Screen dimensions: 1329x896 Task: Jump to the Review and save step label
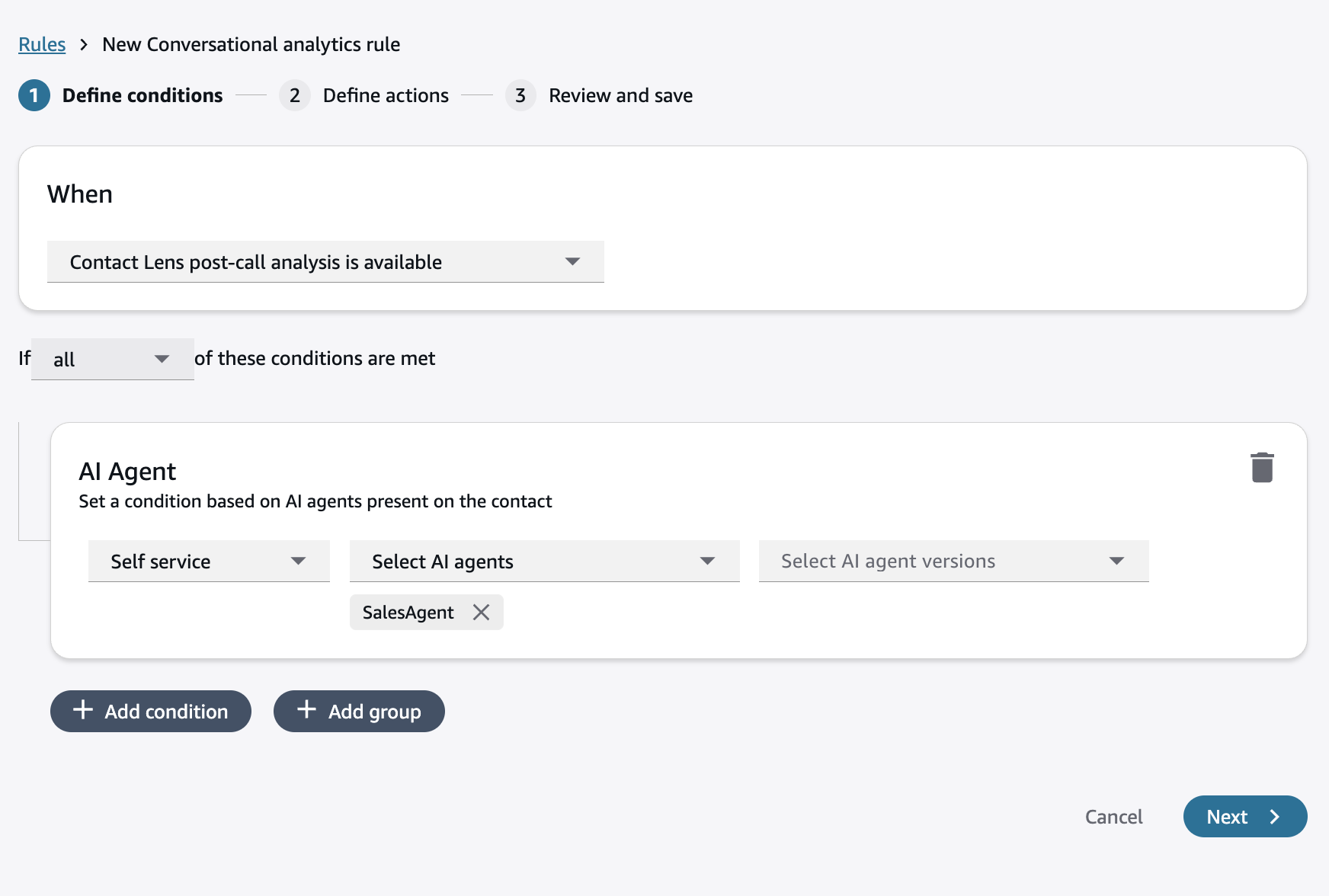click(x=620, y=95)
